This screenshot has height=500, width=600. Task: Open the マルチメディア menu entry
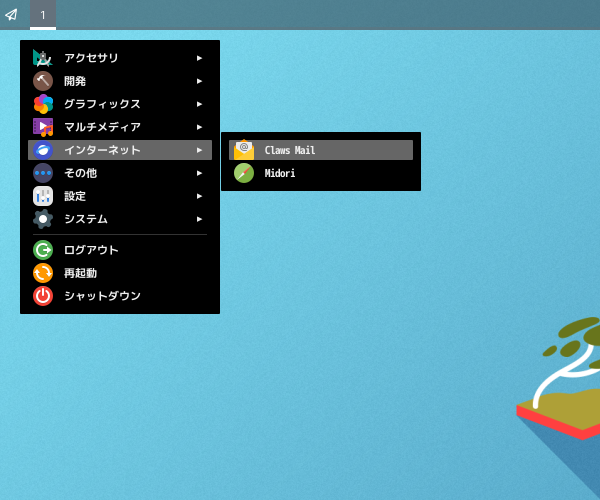pos(120,127)
